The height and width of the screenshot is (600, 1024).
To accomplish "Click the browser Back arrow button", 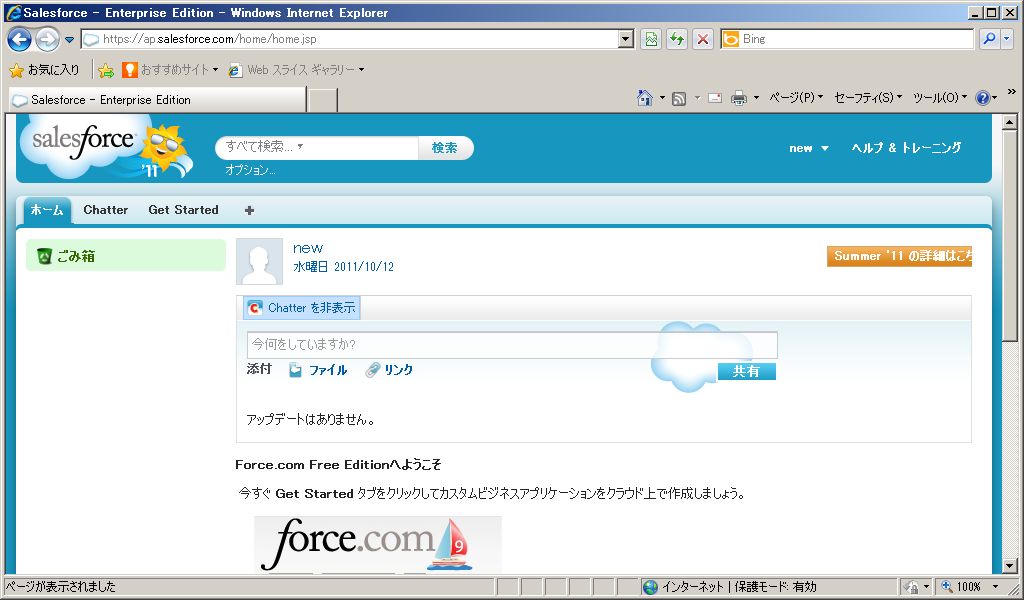I will pos(19,39).
